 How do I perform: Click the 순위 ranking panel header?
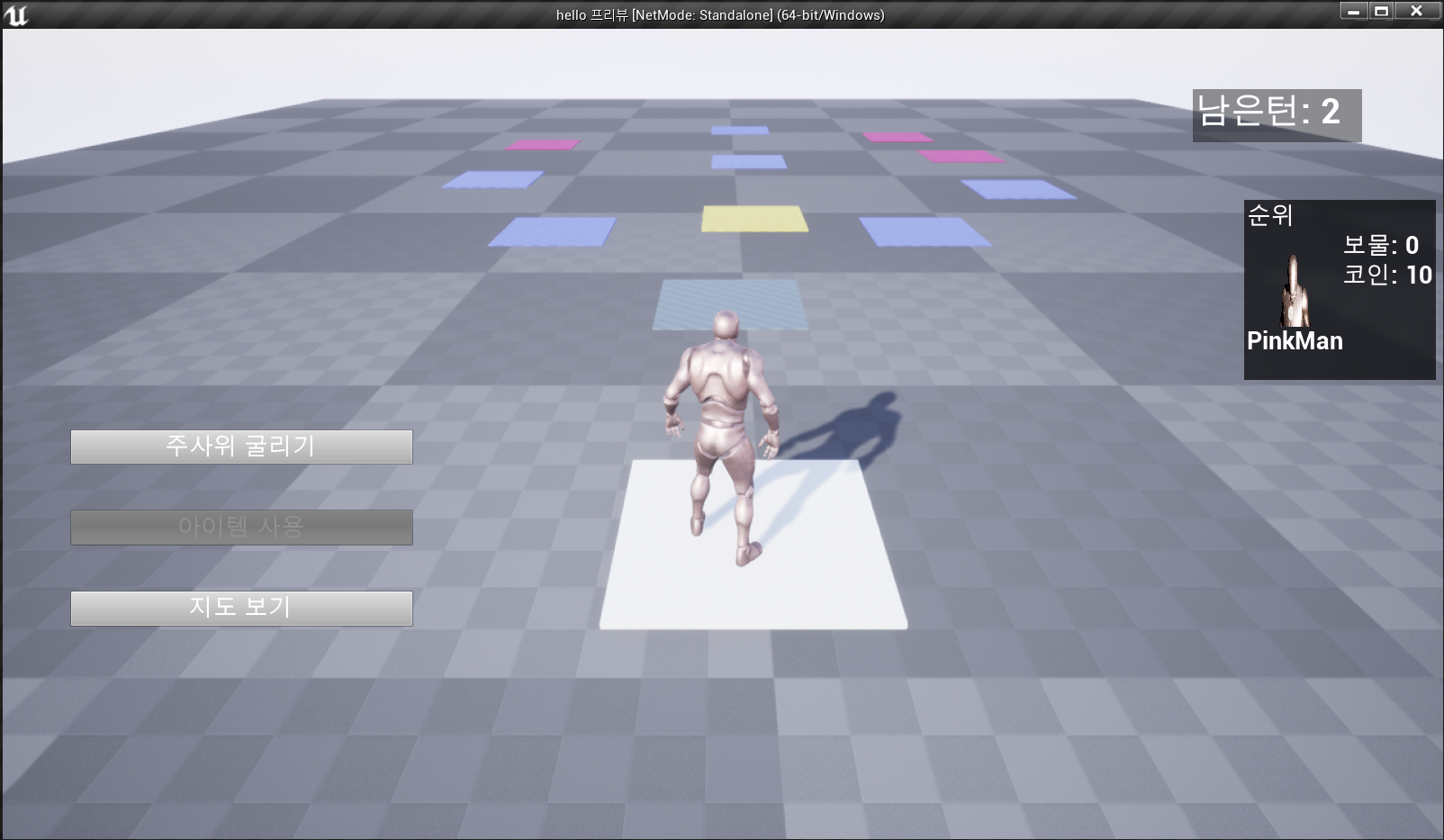tap(1270, 215)
